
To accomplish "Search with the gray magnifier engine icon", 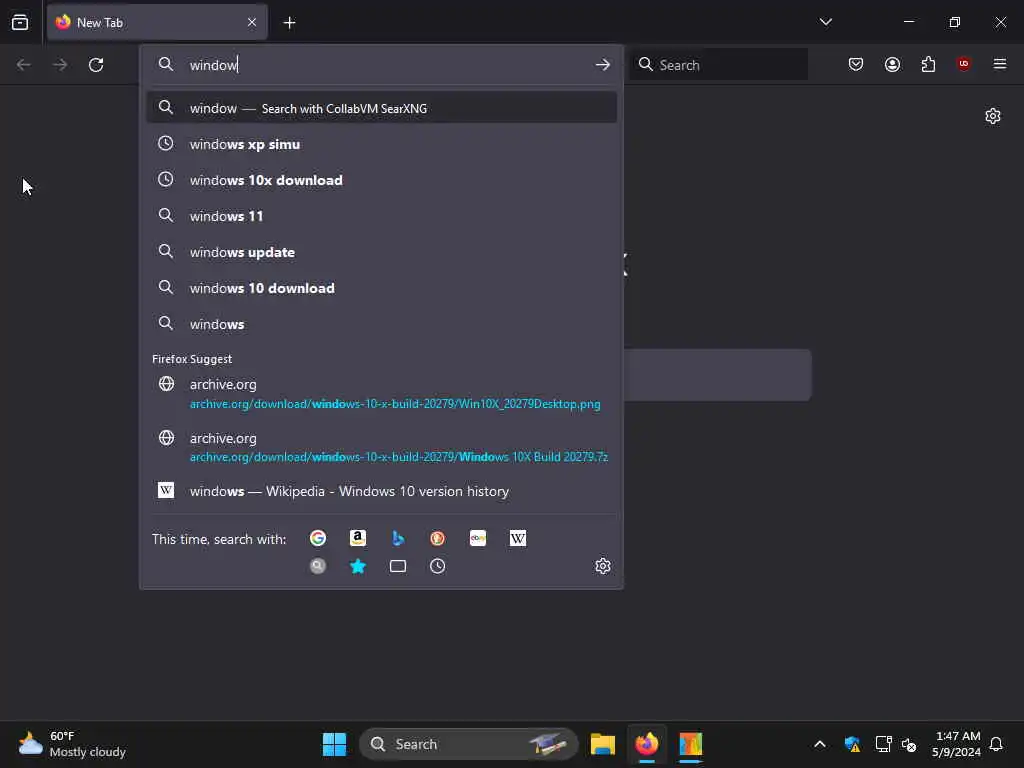I will (318, 566).
